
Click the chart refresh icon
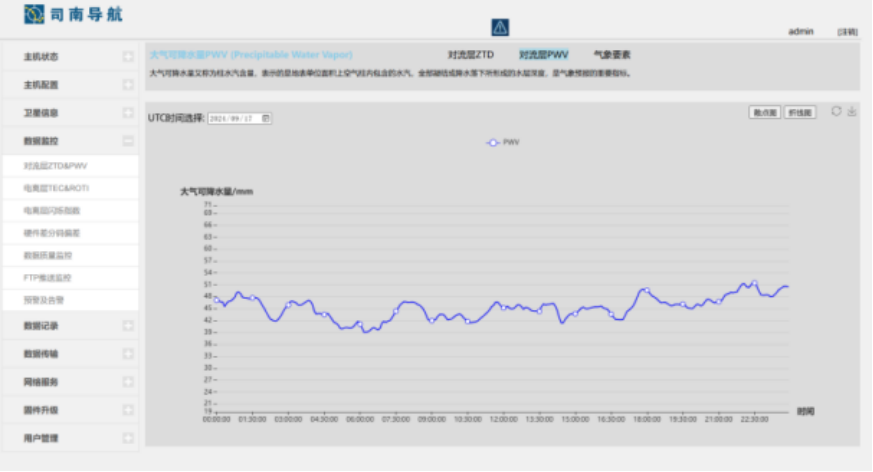(836, 111)
